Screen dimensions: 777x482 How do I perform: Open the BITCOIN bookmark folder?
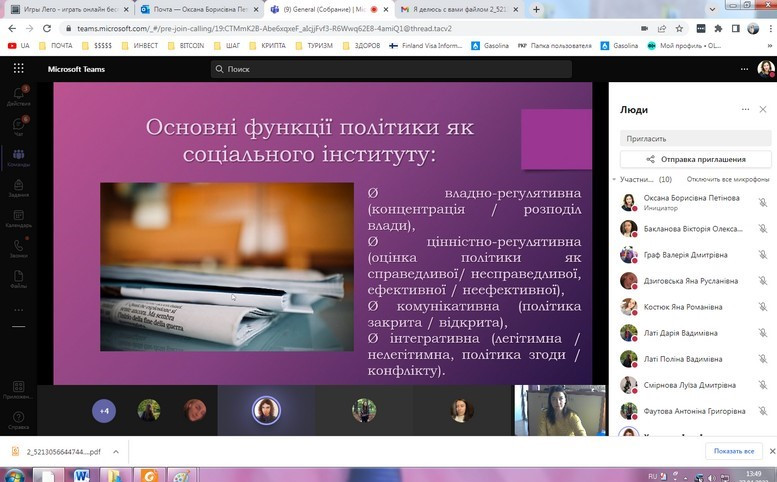click(x=186, y=46)
